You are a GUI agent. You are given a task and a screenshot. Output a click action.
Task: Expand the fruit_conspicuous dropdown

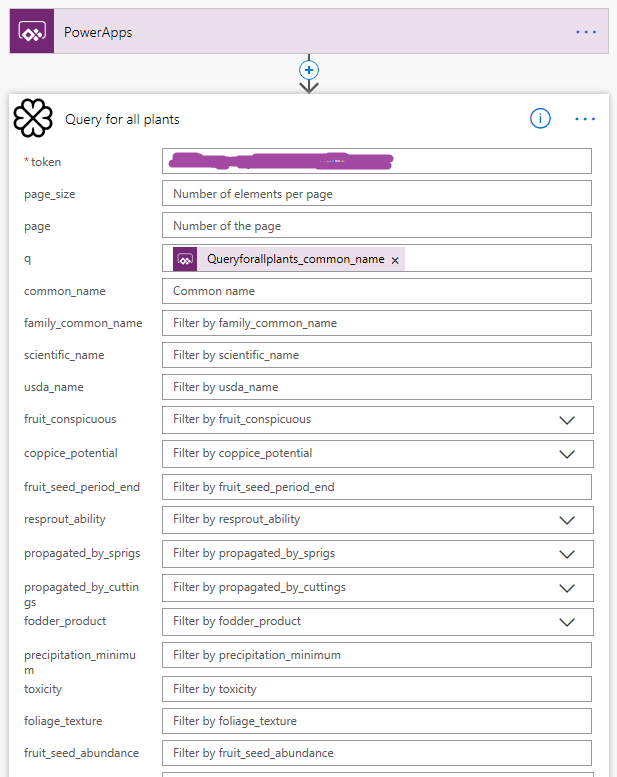(x=567, y=420)
